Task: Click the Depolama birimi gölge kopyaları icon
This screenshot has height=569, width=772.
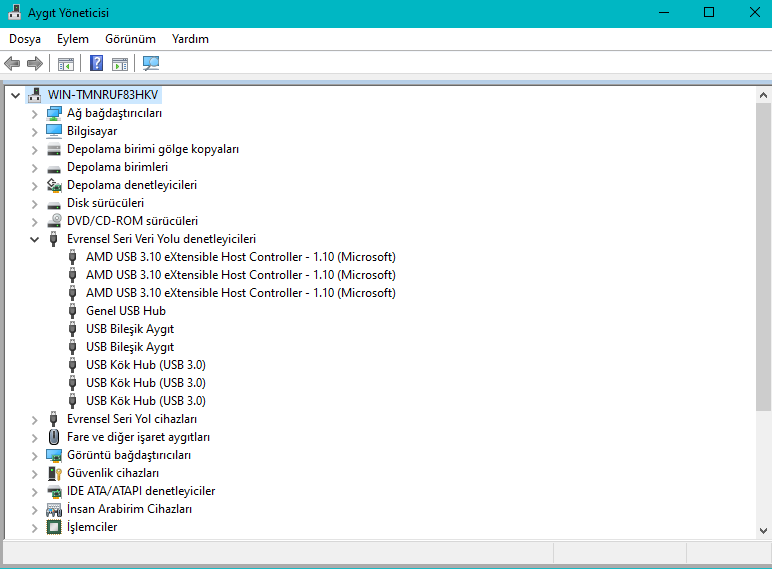Action: pos(54,149)
